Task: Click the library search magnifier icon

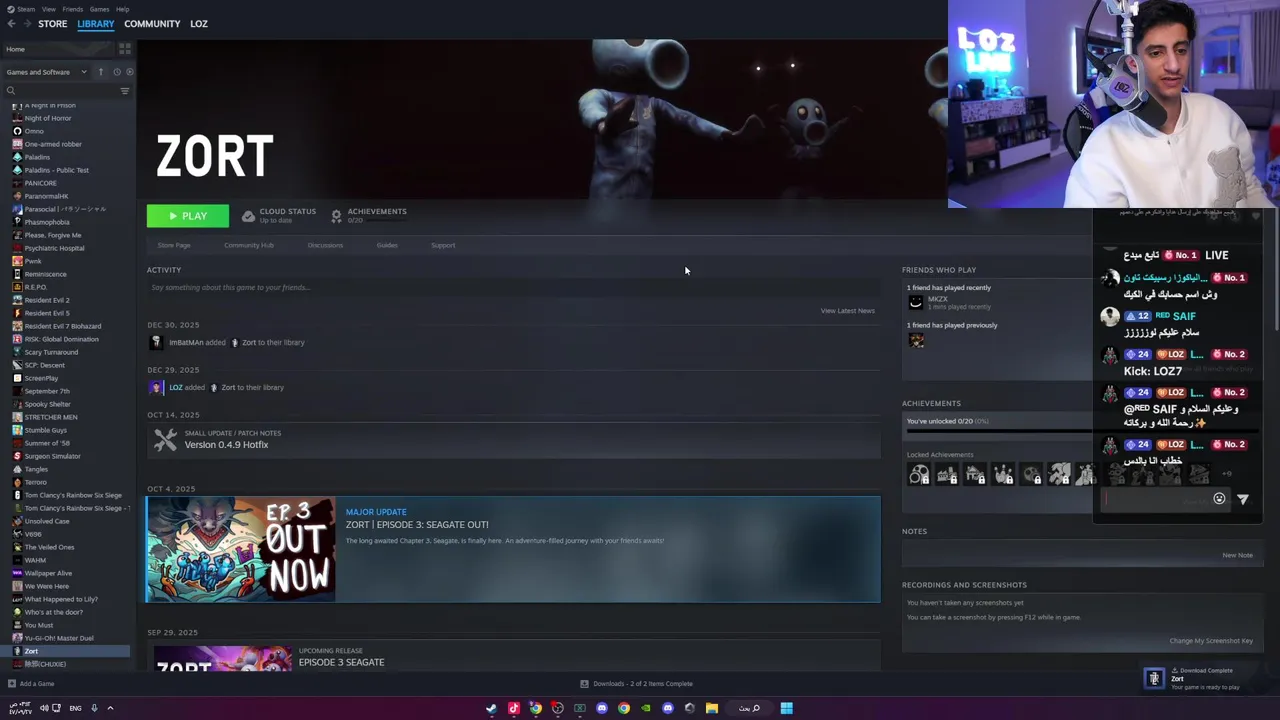Action: [11, 91]
